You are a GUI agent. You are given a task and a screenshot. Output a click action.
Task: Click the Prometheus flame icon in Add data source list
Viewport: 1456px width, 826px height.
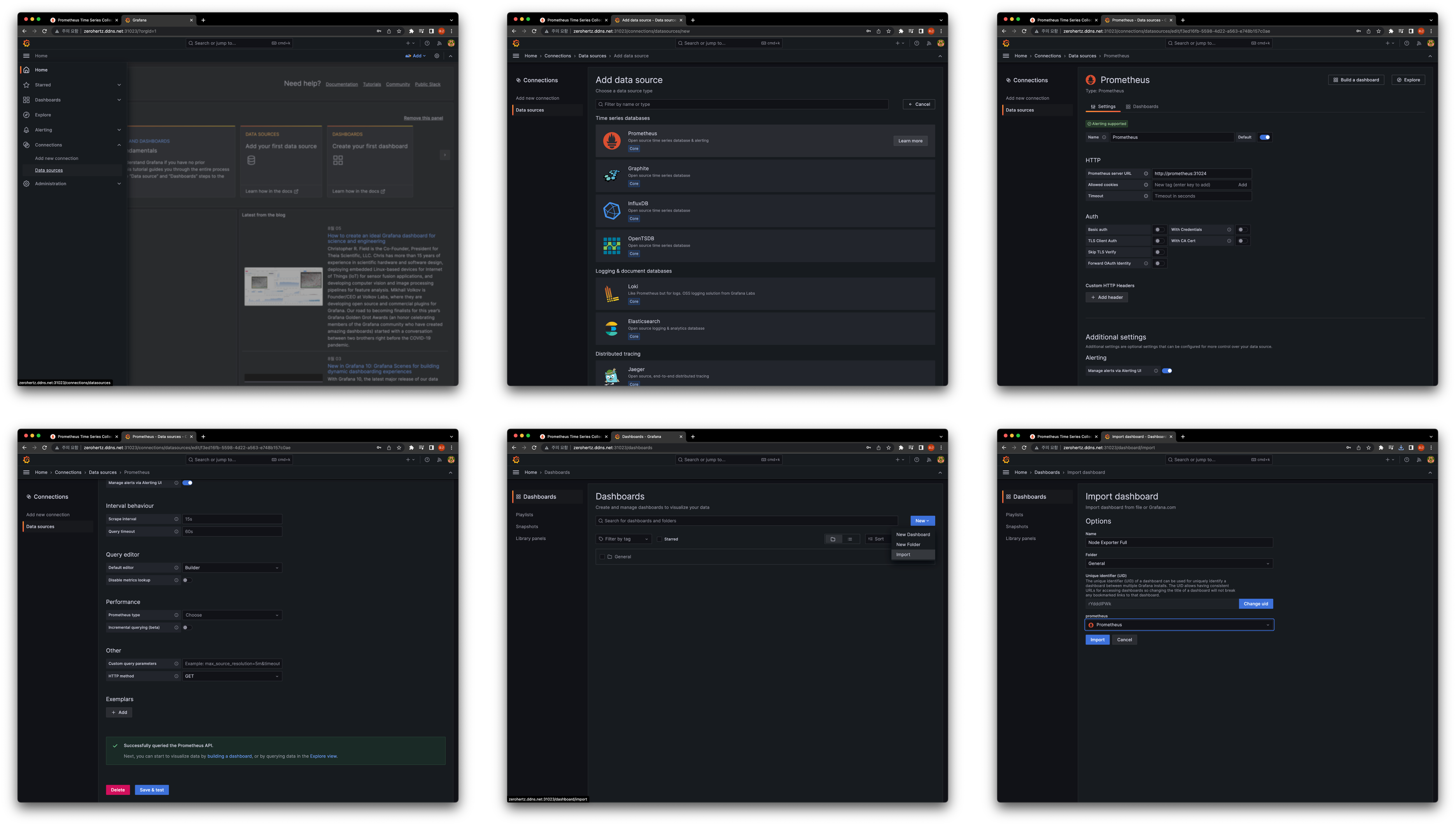[611, 141]
